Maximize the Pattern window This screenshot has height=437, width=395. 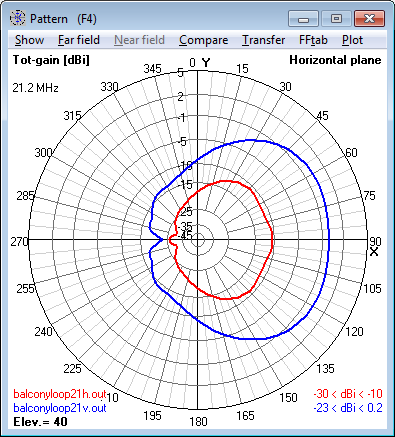[336, 19]
